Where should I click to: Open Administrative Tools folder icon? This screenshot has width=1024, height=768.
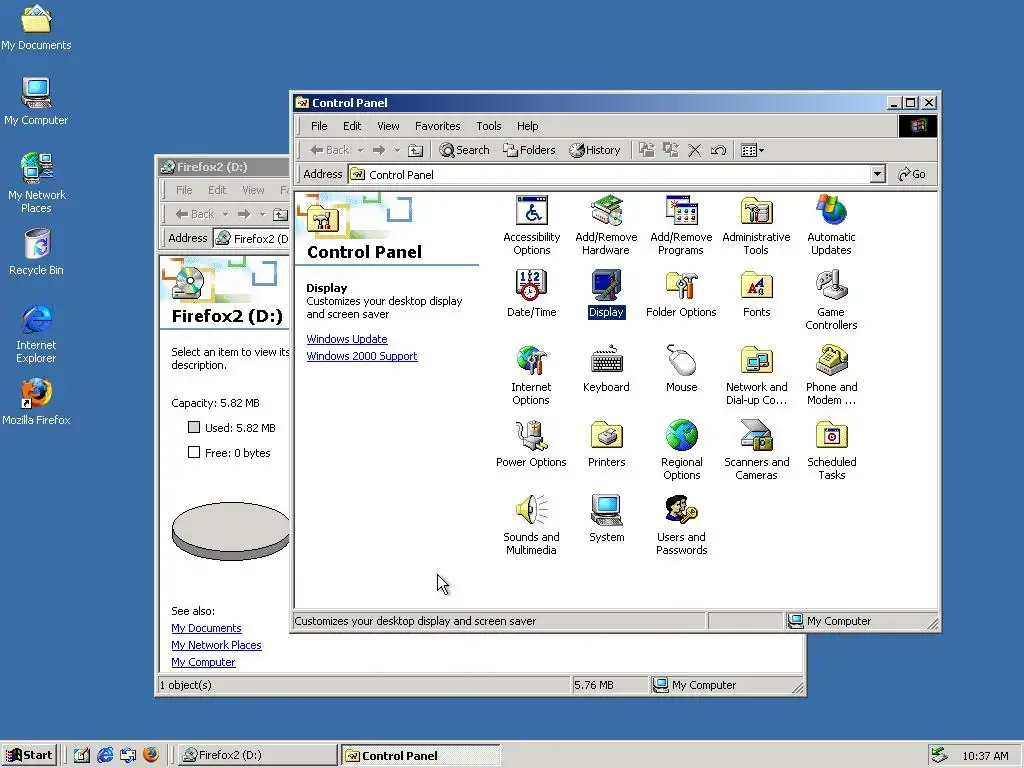756,225
